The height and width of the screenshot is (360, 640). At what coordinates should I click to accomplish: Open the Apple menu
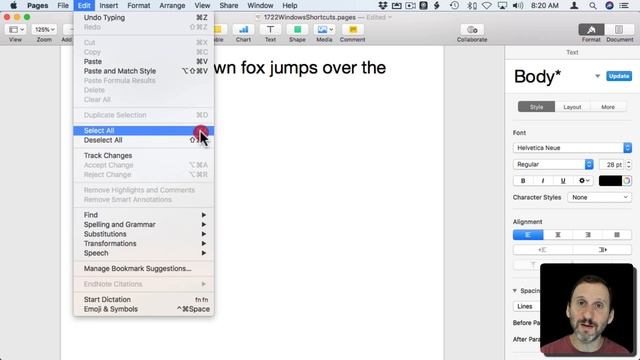click(x=13, y=5)
